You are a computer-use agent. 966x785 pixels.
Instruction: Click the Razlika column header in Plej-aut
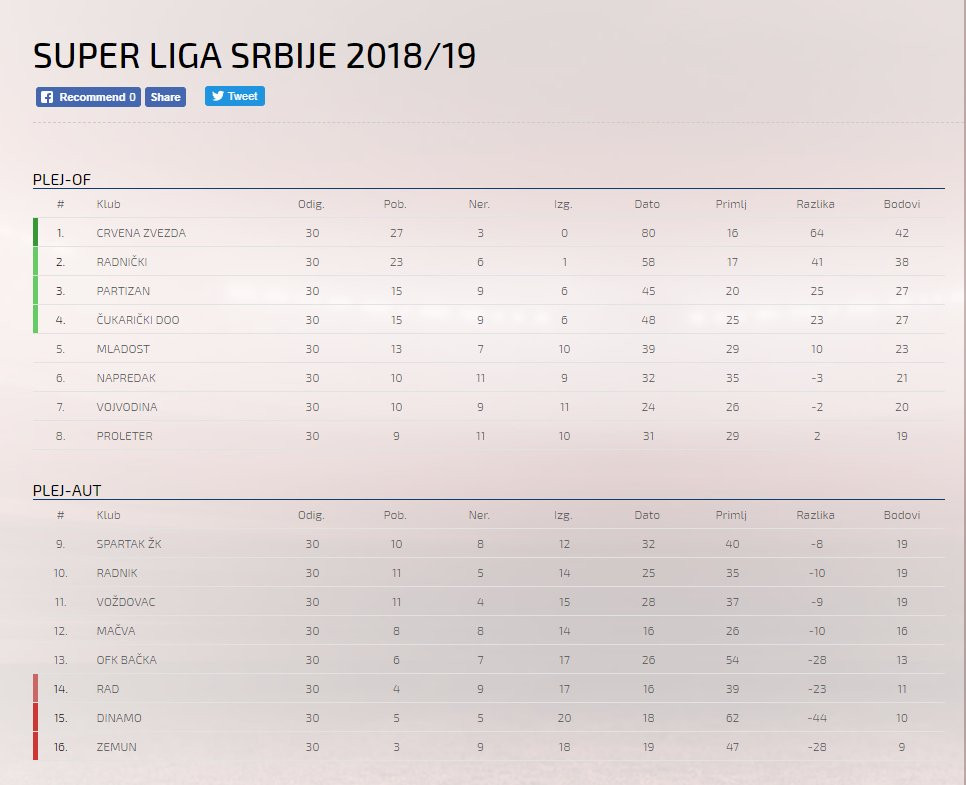pyautogui.click(x=815, y=515)
